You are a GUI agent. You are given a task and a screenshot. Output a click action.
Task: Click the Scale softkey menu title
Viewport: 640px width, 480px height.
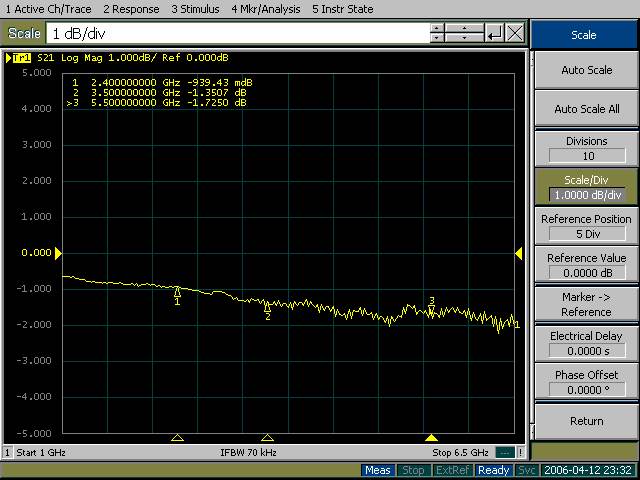coord(584,35)
